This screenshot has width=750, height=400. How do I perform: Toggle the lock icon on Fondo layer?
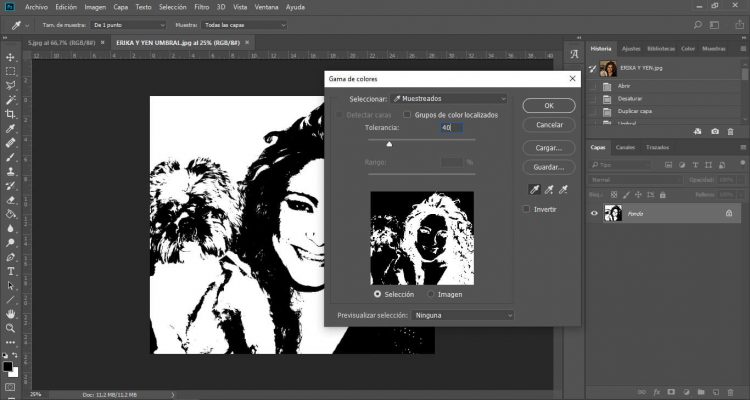coord(728,213)
